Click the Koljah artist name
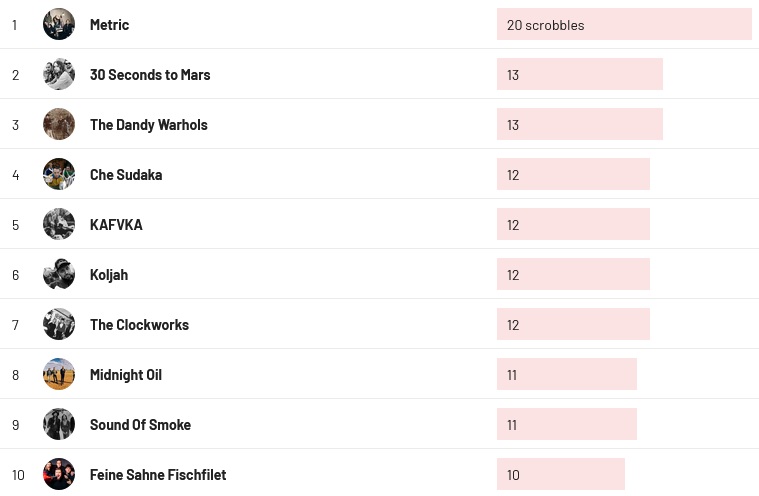The height and width of the screenshot is (496, 759). pos(109,275)
